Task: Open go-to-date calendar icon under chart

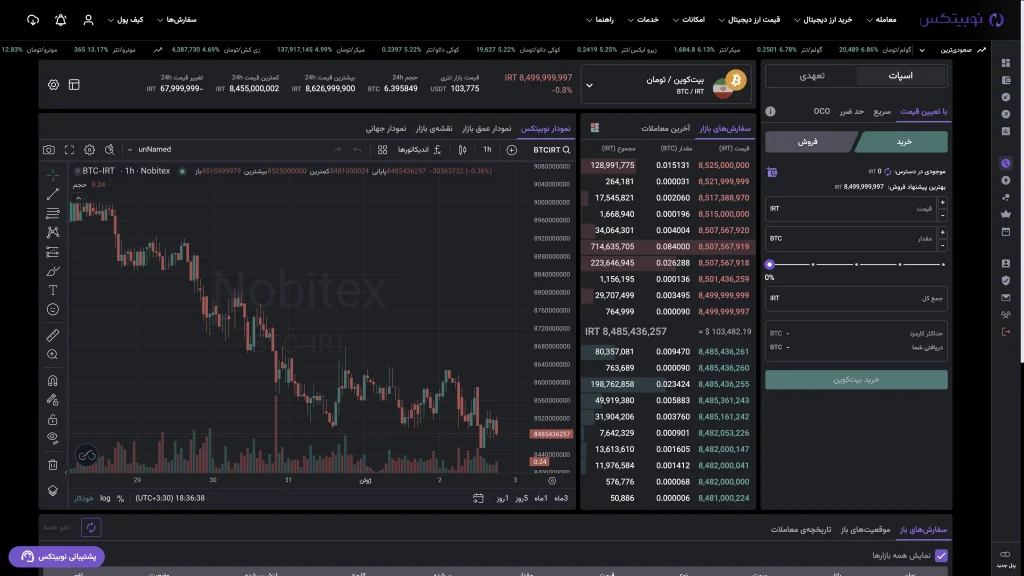Action: tap(478, 498)
